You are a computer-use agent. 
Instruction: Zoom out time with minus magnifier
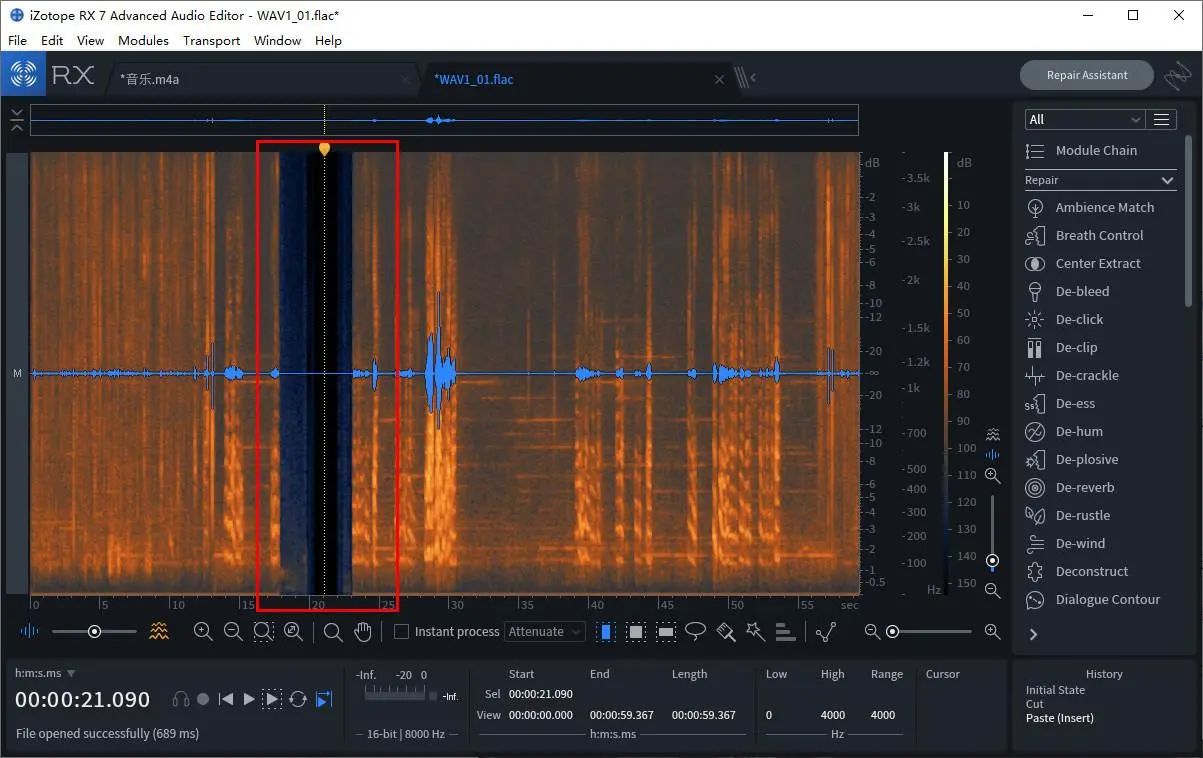233,631
